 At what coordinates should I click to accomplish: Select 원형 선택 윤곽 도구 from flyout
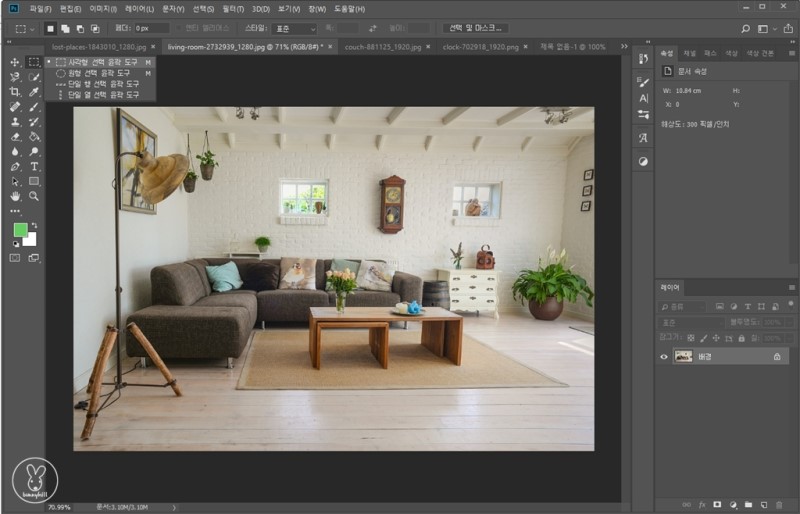pyautogui.click(x=97, y=73)
